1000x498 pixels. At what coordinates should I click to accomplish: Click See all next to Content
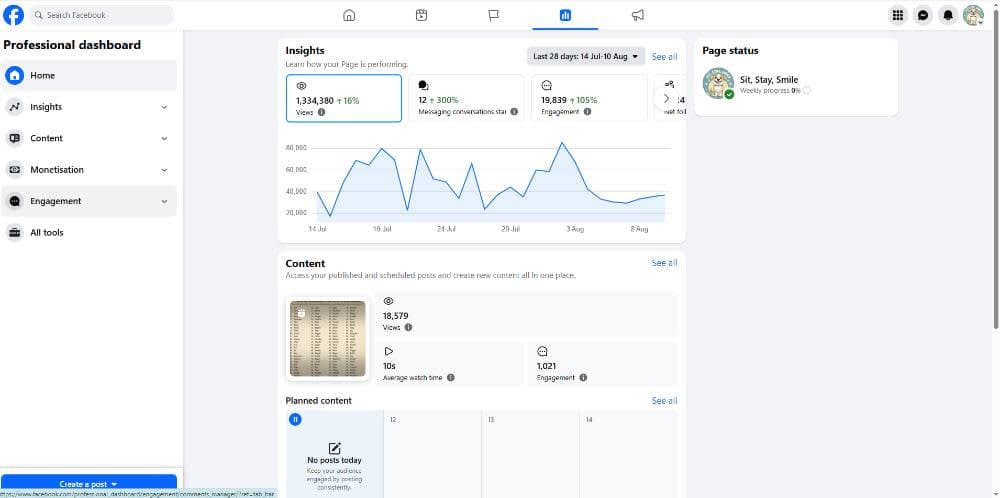coord(665,263)
